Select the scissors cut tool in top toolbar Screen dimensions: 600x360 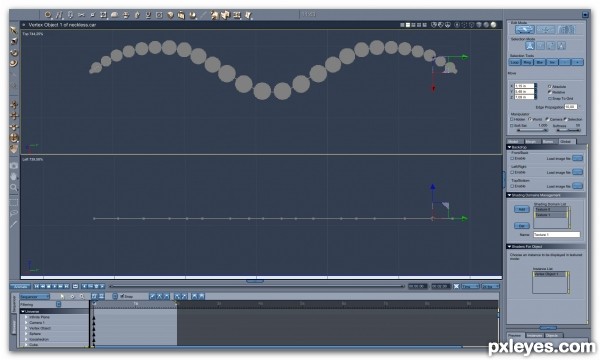(81, 15)
